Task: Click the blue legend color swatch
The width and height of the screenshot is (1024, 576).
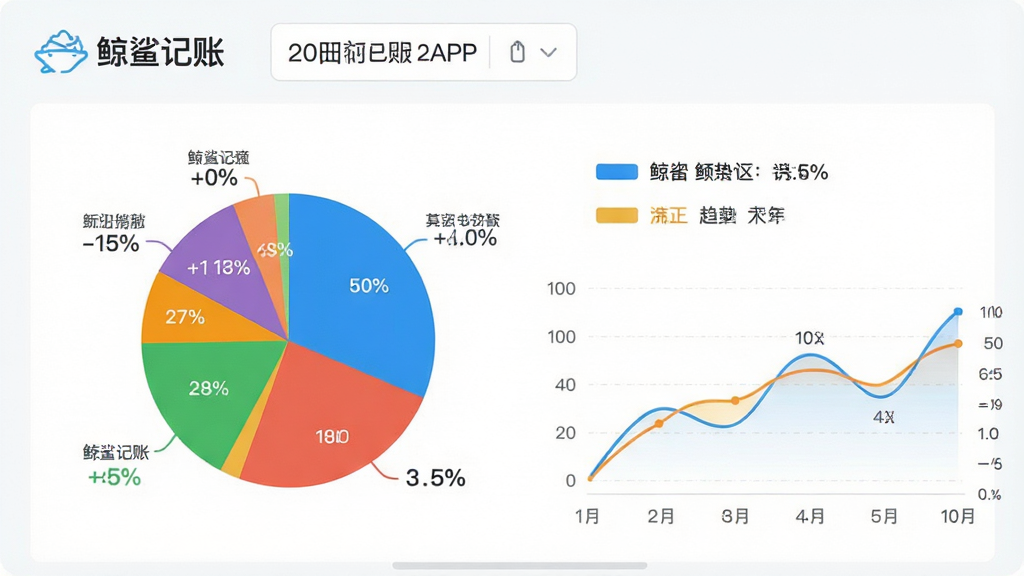Action: point(616,172)
